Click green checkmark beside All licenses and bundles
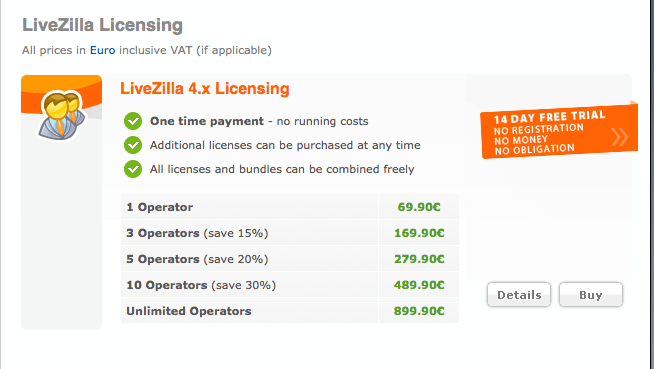 (x=133, y=169)
